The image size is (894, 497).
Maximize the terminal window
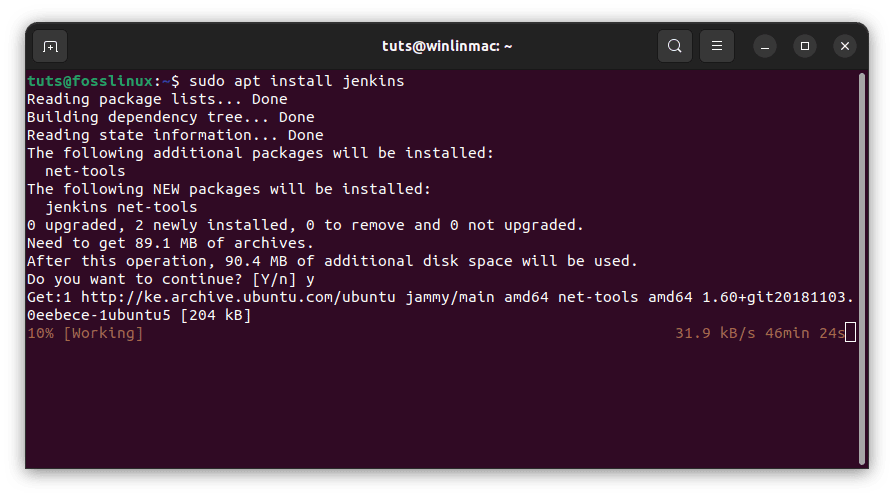[x=805, y=46]
